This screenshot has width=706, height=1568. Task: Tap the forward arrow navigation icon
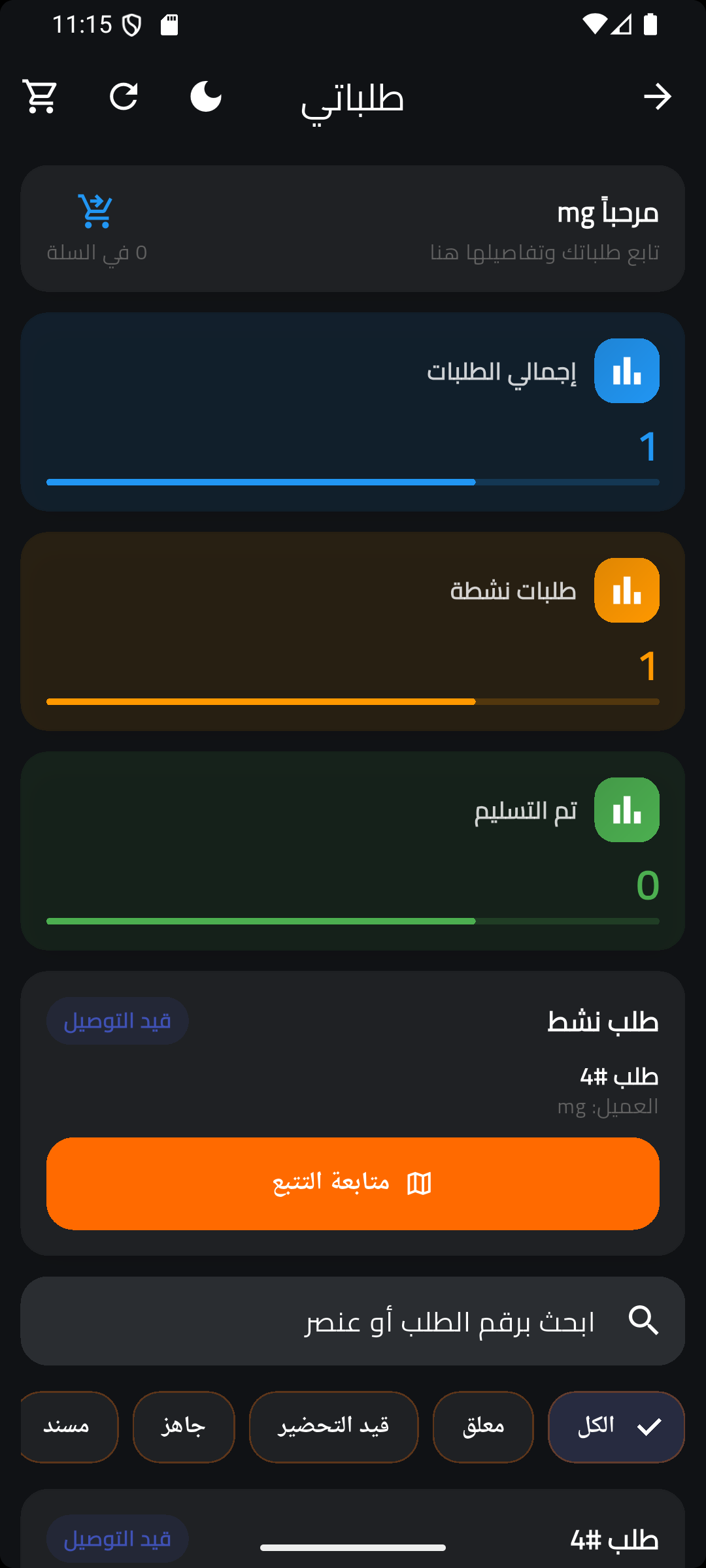click(x=657, y=97)
